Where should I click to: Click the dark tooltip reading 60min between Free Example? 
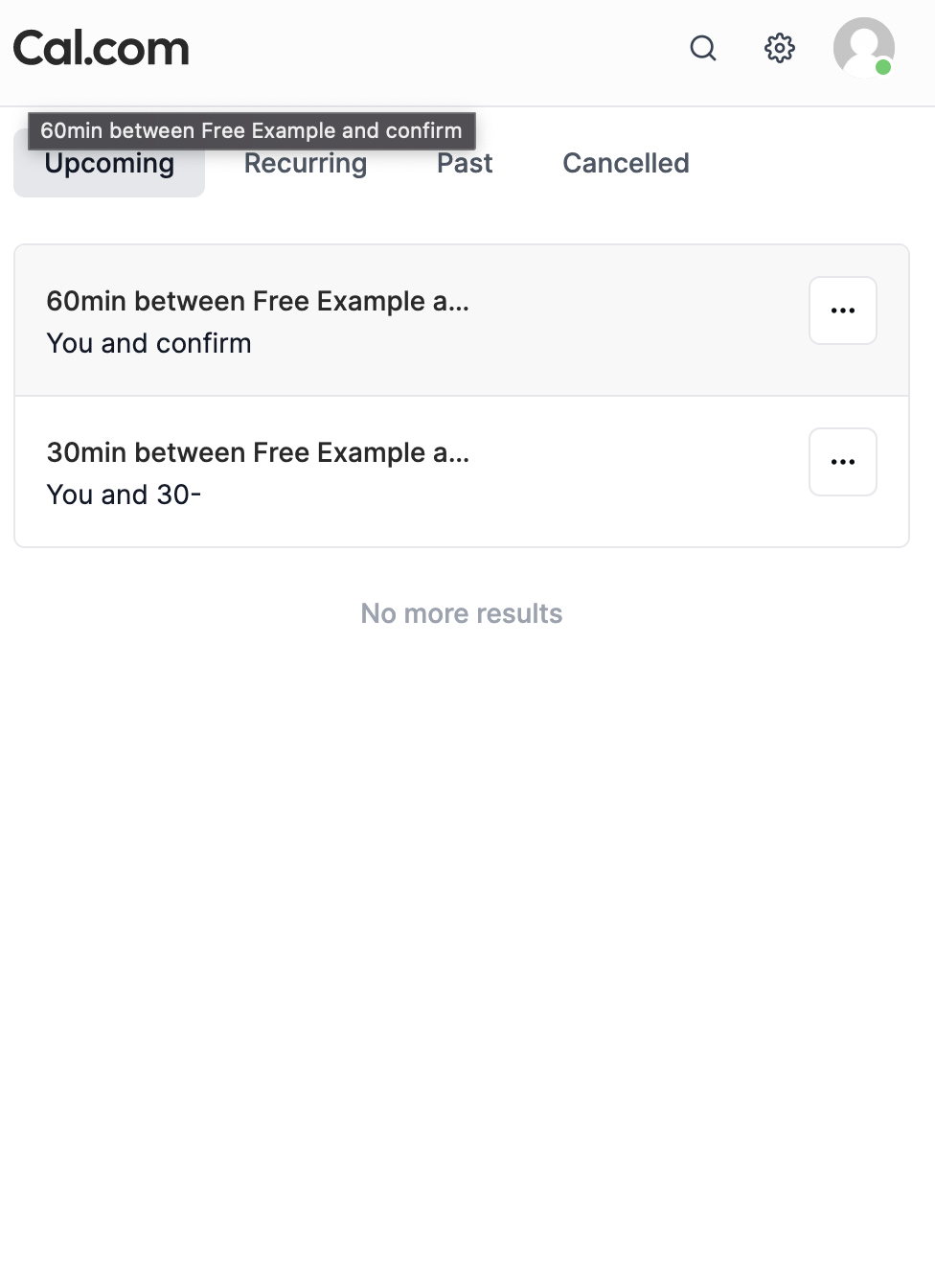point(251,130)
